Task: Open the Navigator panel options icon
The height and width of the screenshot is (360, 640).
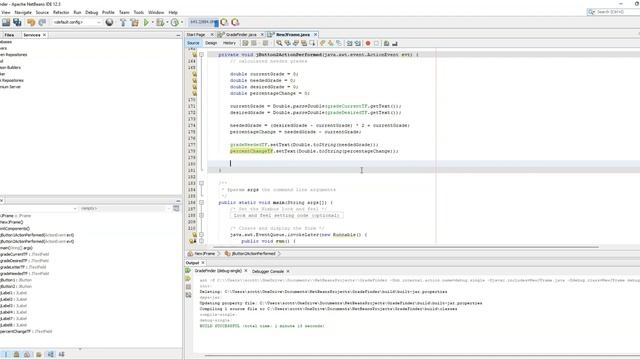Action: [x=176, y=209]
